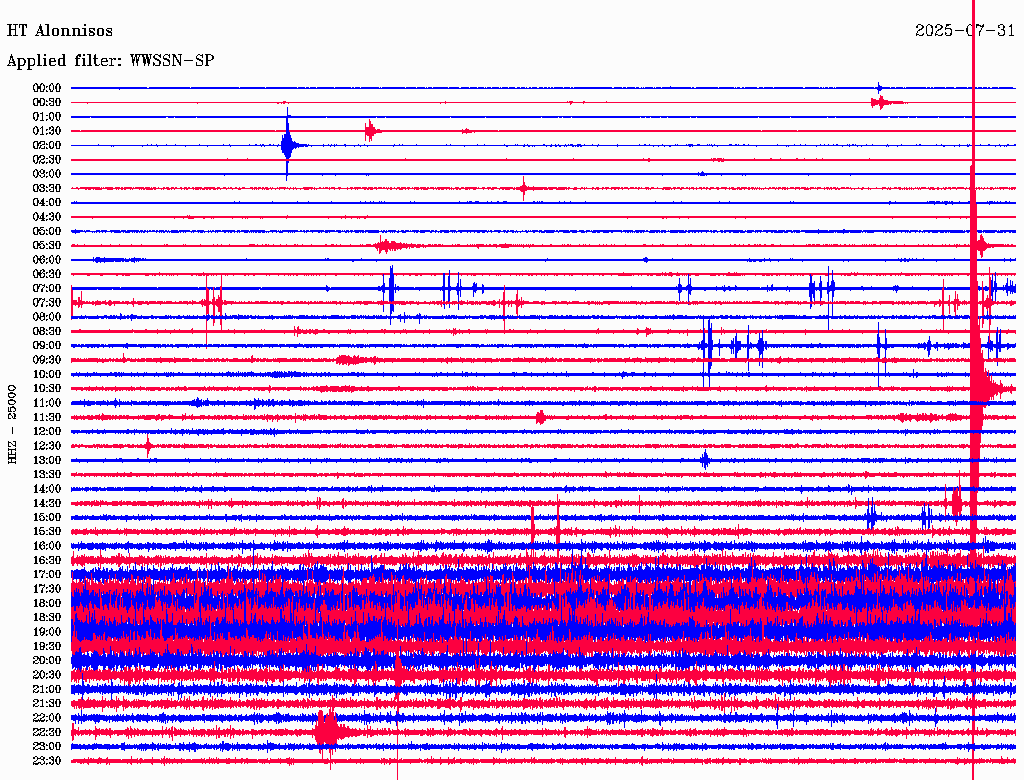Click the red event burst on the 11:30 trace

pyautogui.click(x=541, y=417)
